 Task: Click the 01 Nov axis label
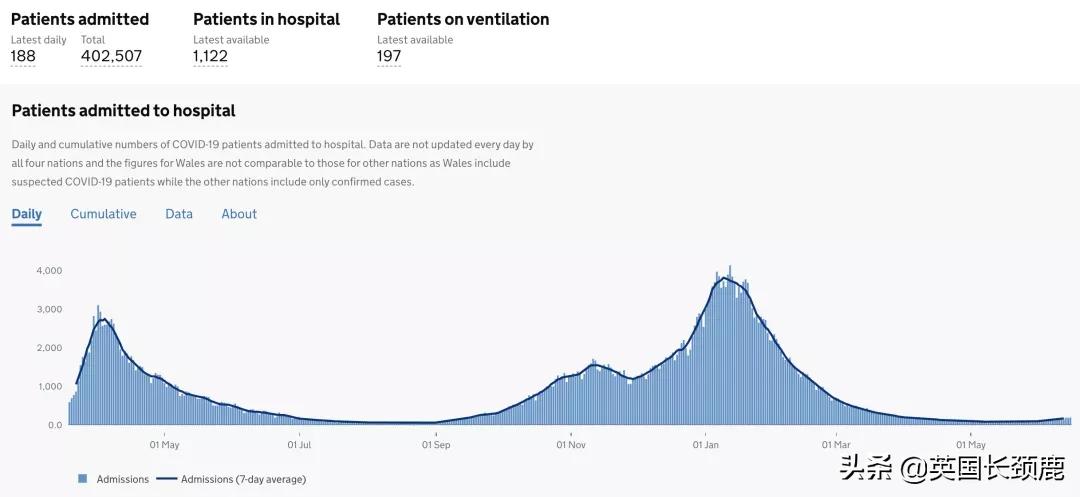pyautogui.click(x=570, y=444)
